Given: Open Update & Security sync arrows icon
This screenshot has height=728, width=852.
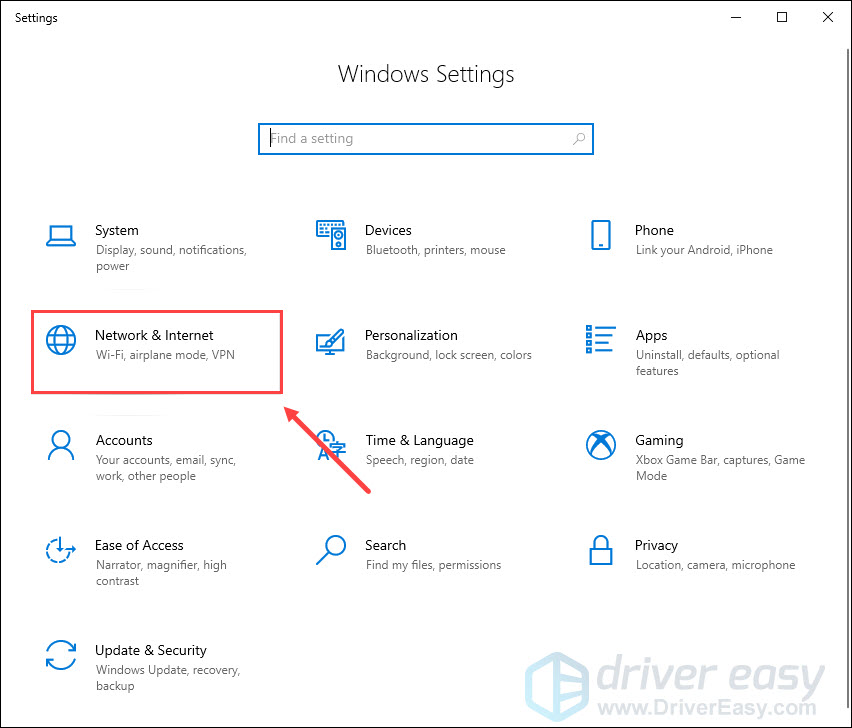Looking at the screenshot, I should click(x=61, y=655).
